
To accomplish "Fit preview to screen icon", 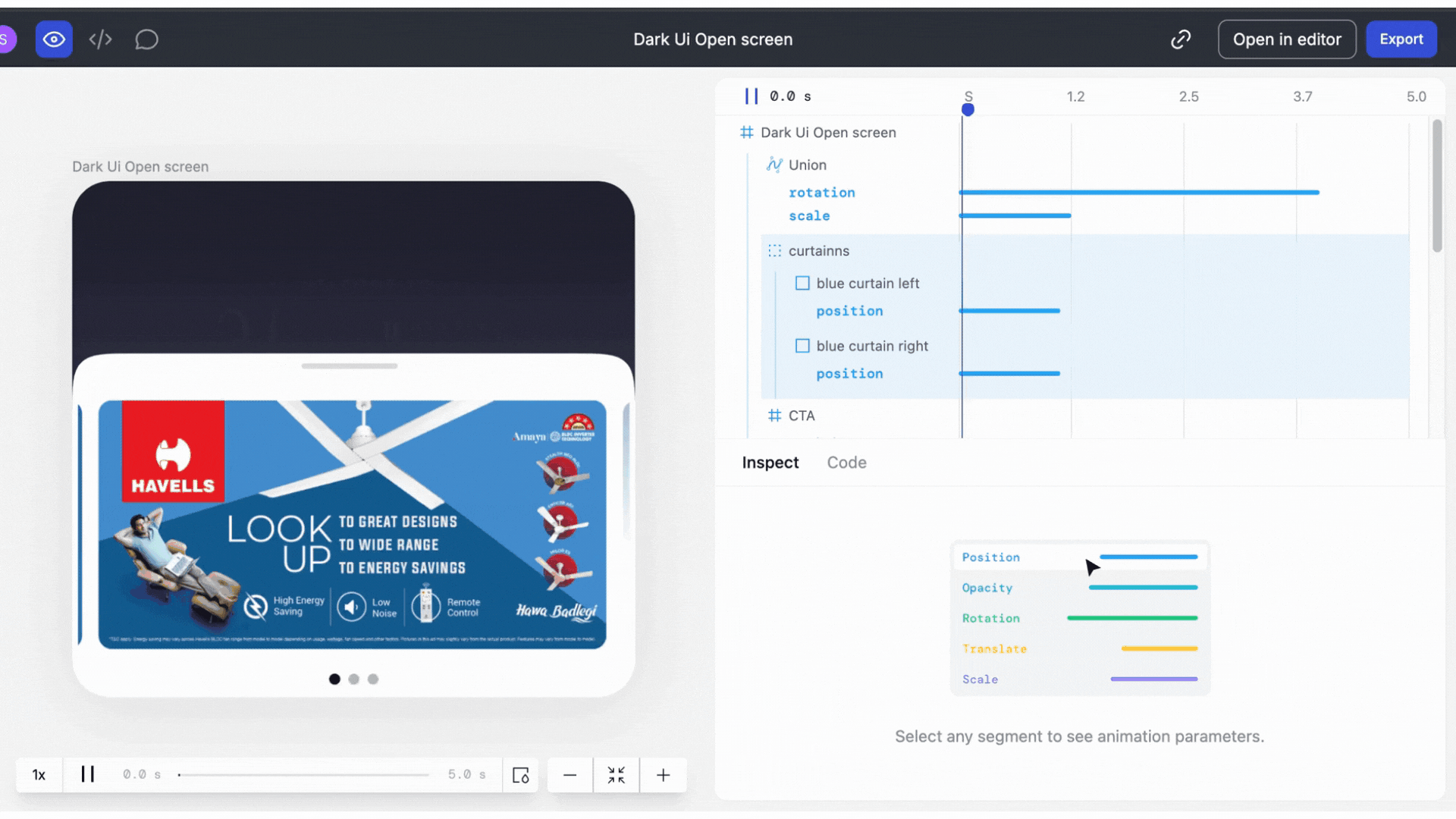I will coord(617,775).
